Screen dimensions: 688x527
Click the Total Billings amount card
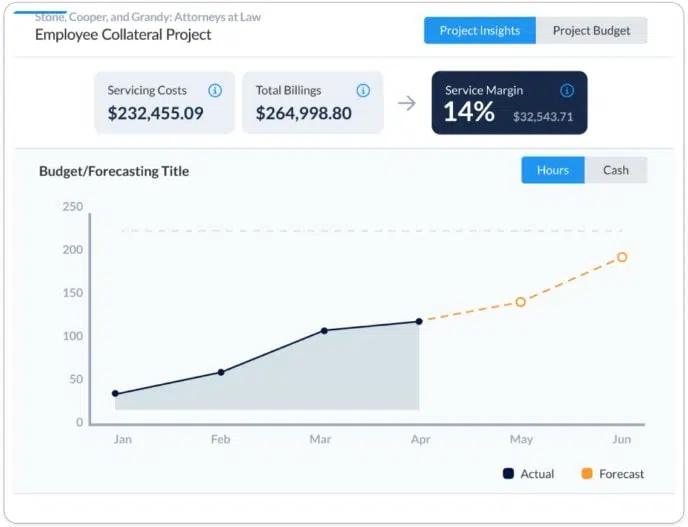click(x=312, y=103)
